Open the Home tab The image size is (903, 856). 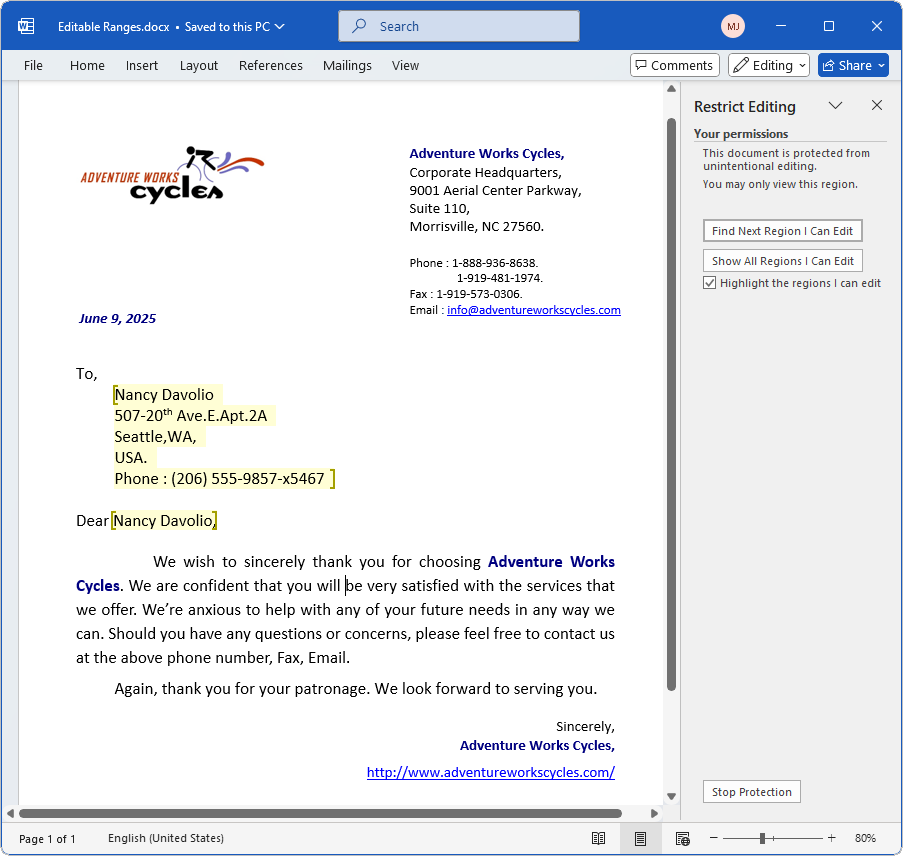(x=87, y=66)
